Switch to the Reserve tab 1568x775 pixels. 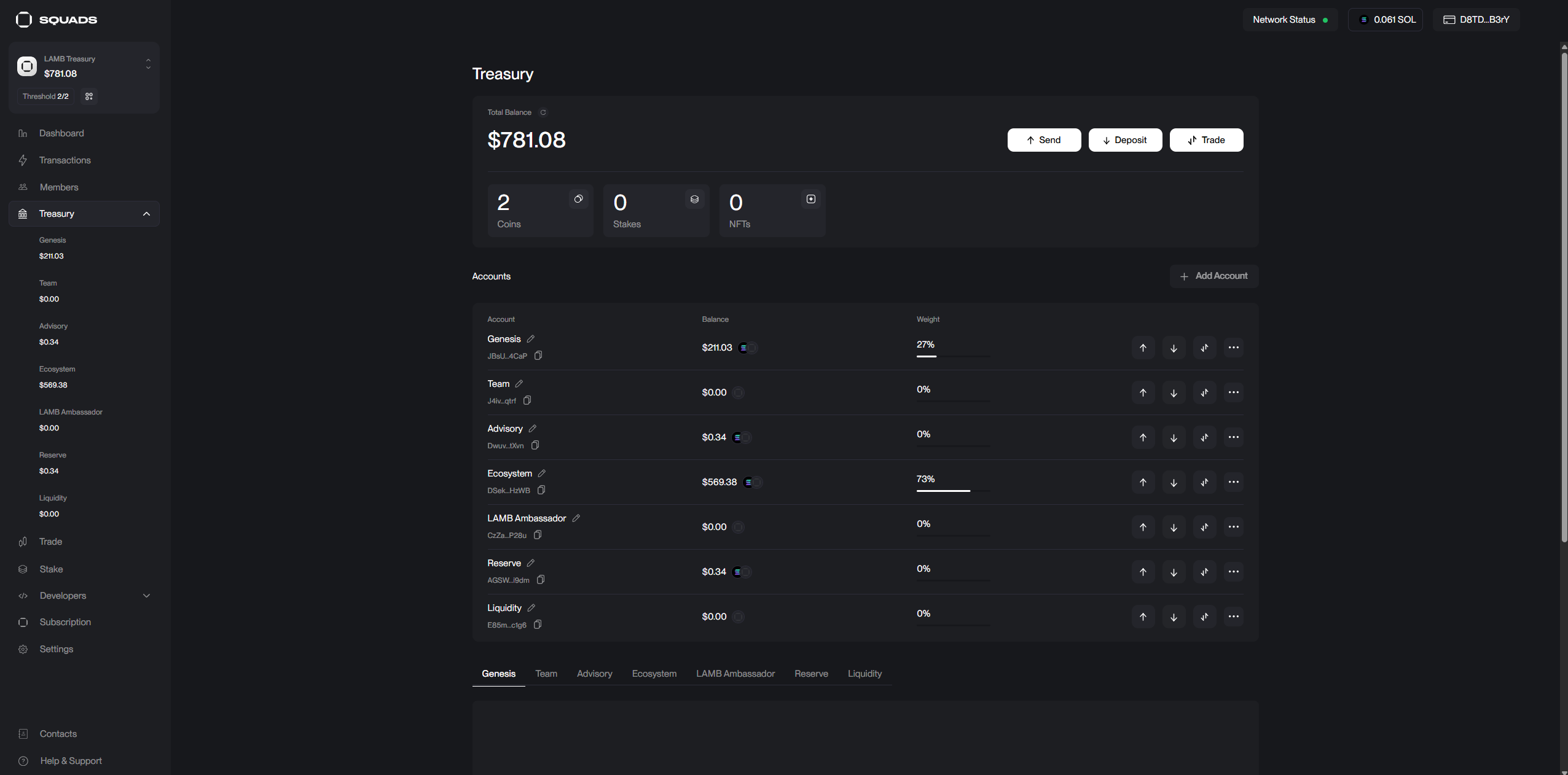point(811,674)
